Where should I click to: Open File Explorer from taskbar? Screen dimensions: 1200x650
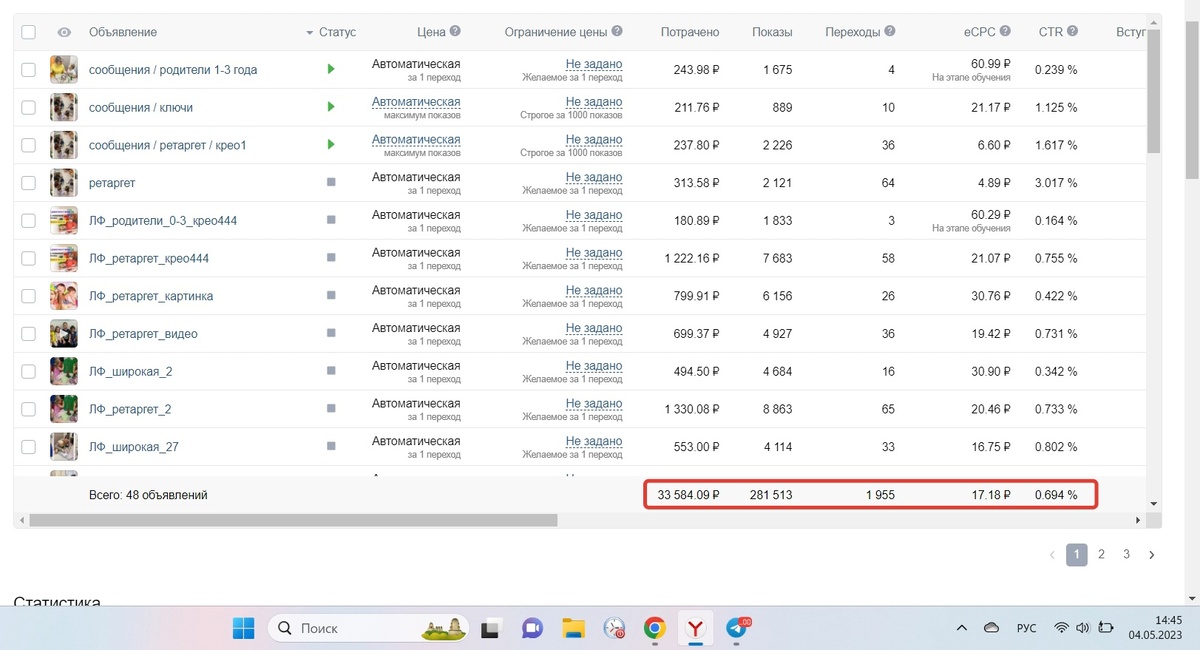tap(573, 628)
